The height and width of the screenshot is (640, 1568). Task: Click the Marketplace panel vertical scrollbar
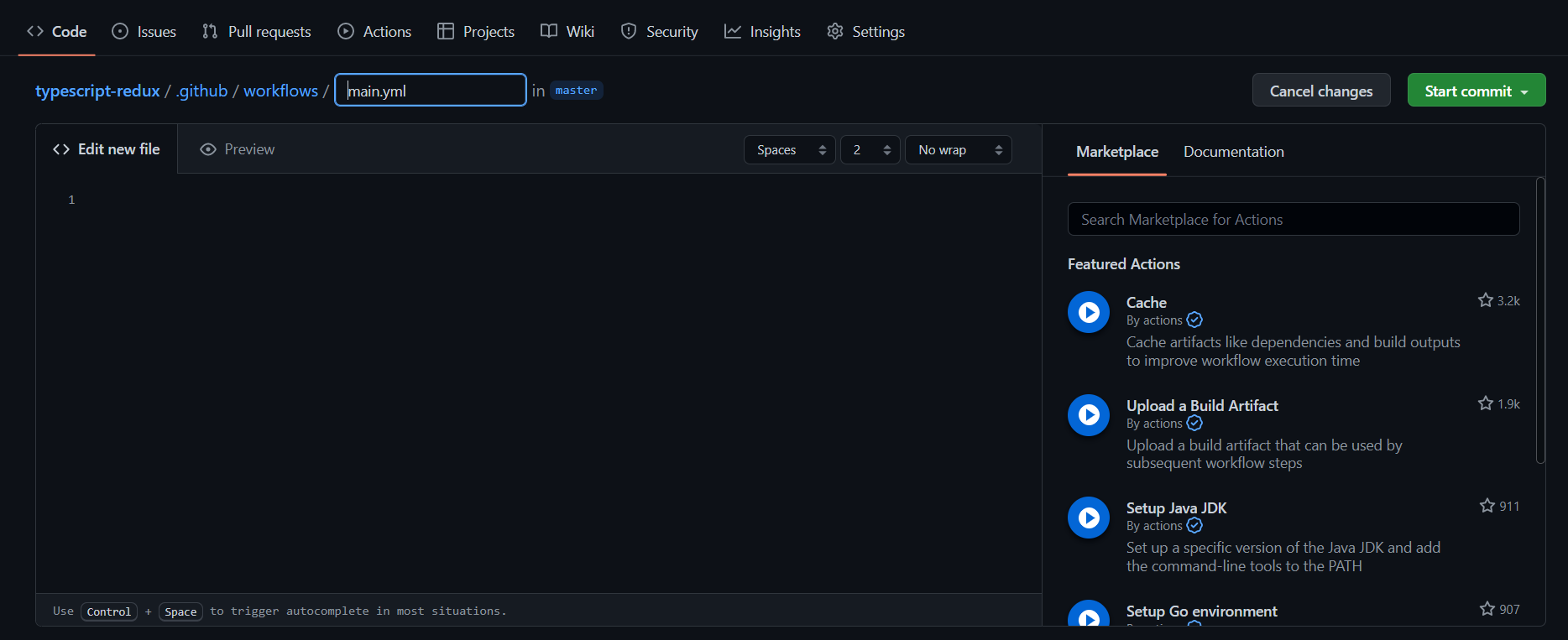[x=1540, y=320]
